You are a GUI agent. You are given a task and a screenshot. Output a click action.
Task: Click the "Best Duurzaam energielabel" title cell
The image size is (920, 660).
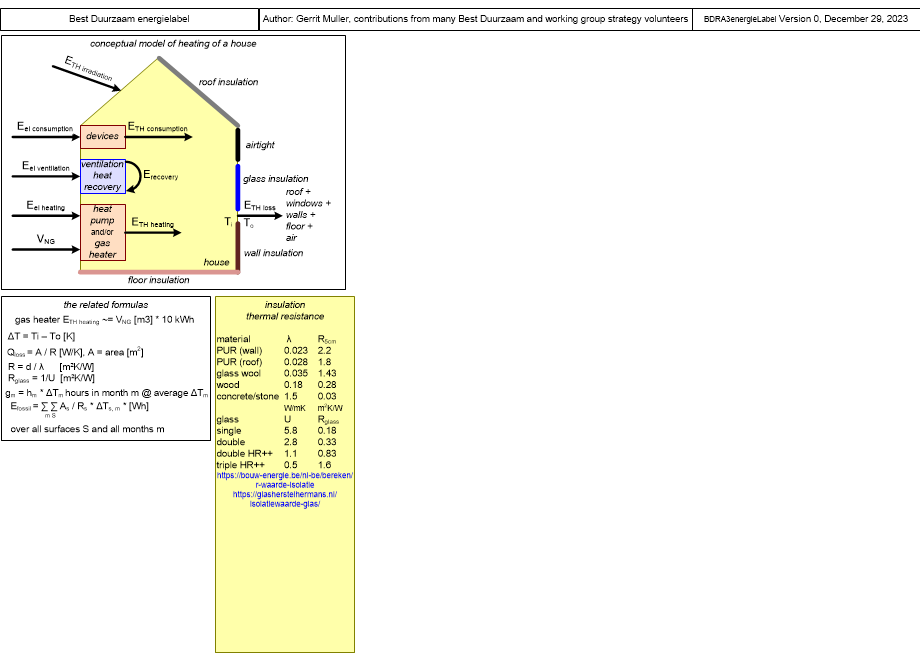(x=129, y=19)
